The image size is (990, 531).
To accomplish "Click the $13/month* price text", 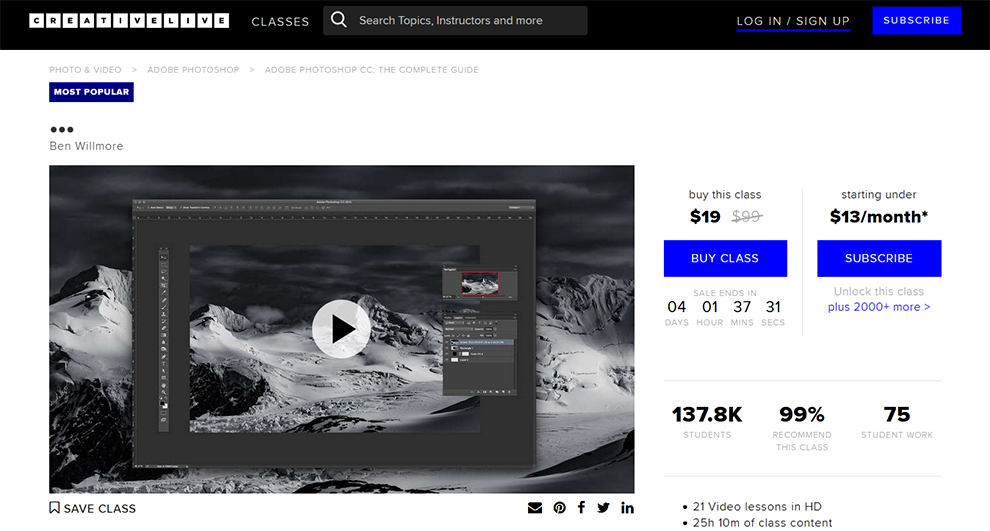I will coord(879,217).
